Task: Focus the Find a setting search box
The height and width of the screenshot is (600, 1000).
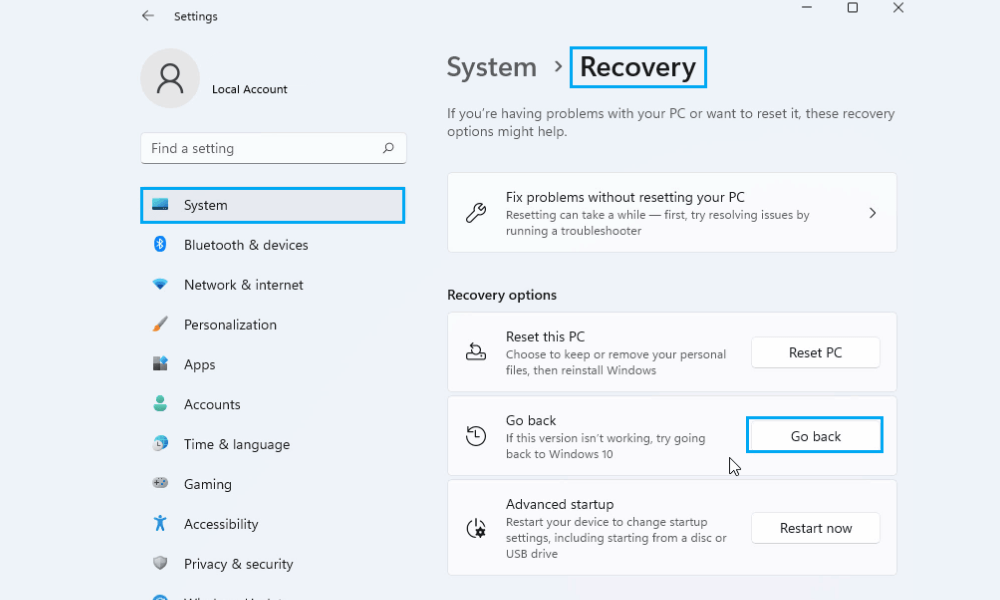Action: click(262, 148)
